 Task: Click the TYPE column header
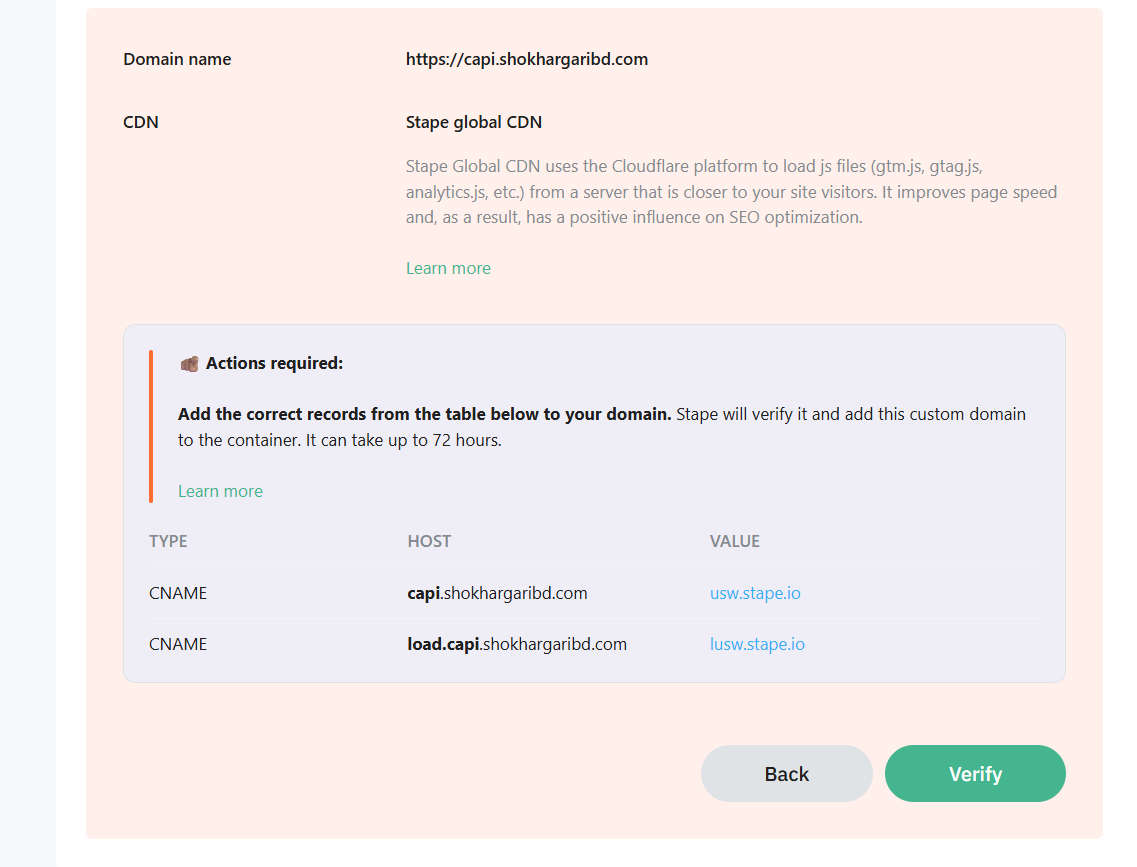(168, 541)
